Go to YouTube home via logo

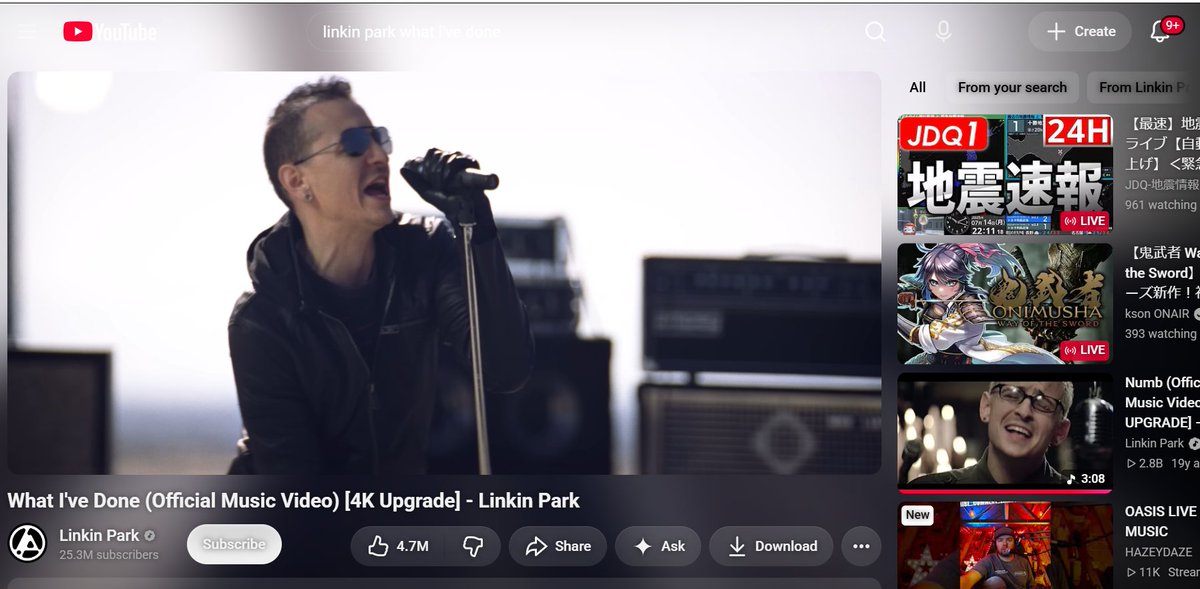(110, 32)
